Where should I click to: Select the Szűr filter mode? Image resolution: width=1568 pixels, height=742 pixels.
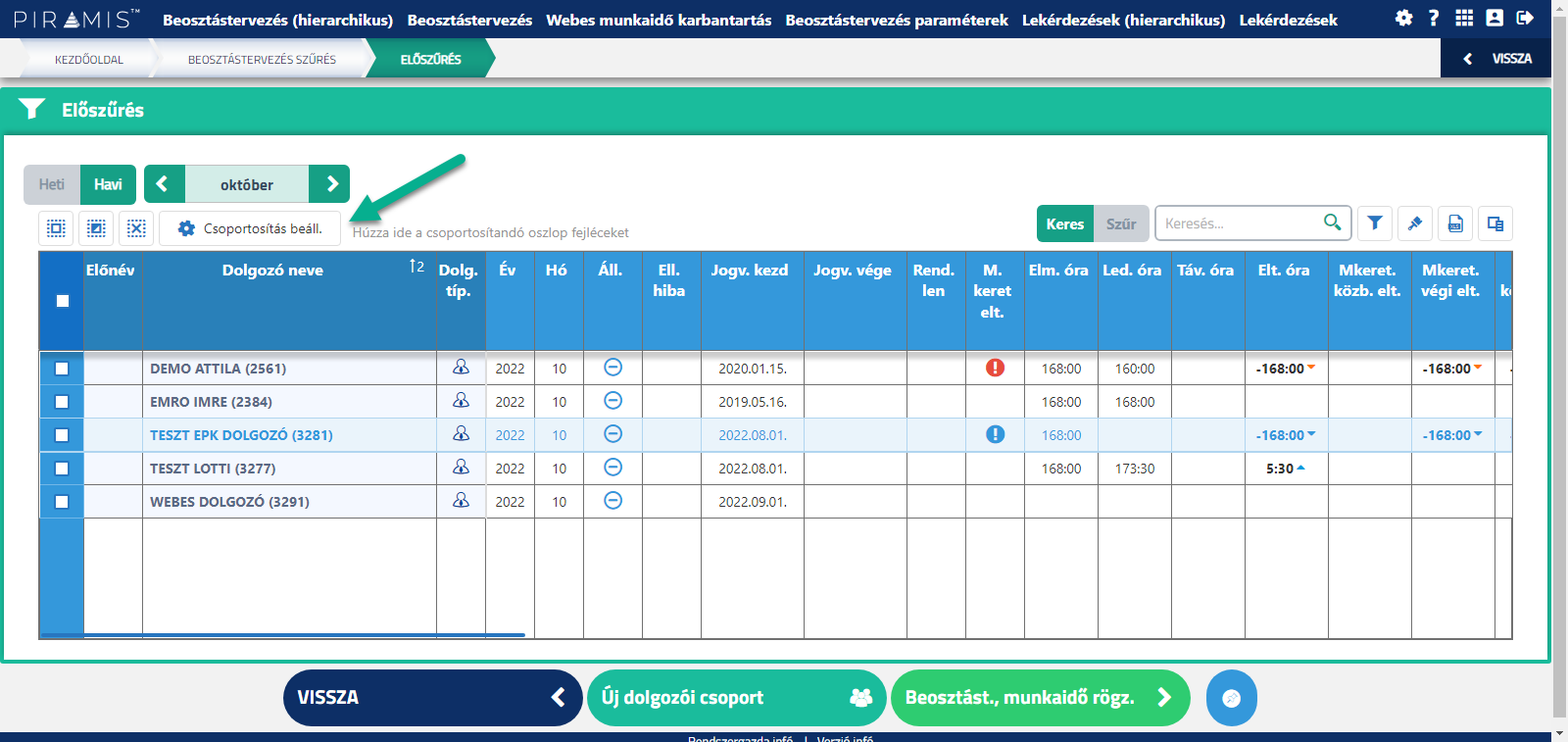click(1121, 223)
